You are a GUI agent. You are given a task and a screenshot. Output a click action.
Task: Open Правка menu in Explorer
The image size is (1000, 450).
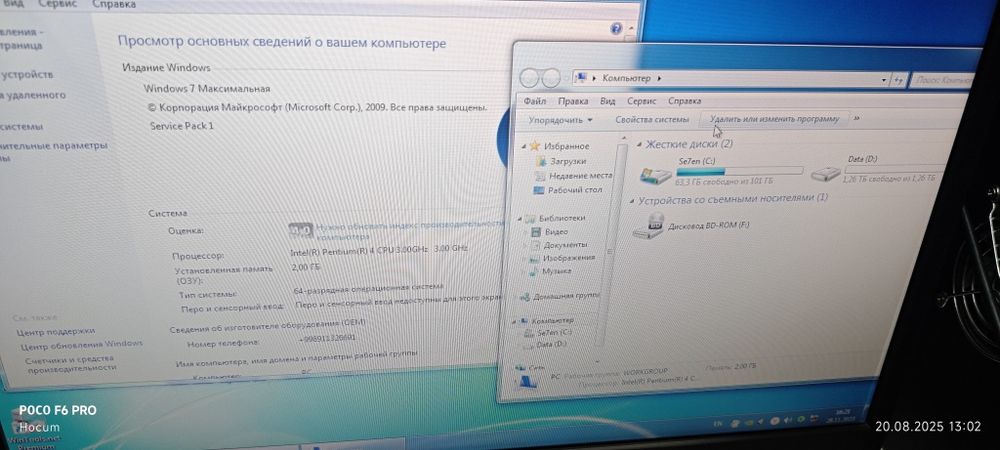pos(573,101)
